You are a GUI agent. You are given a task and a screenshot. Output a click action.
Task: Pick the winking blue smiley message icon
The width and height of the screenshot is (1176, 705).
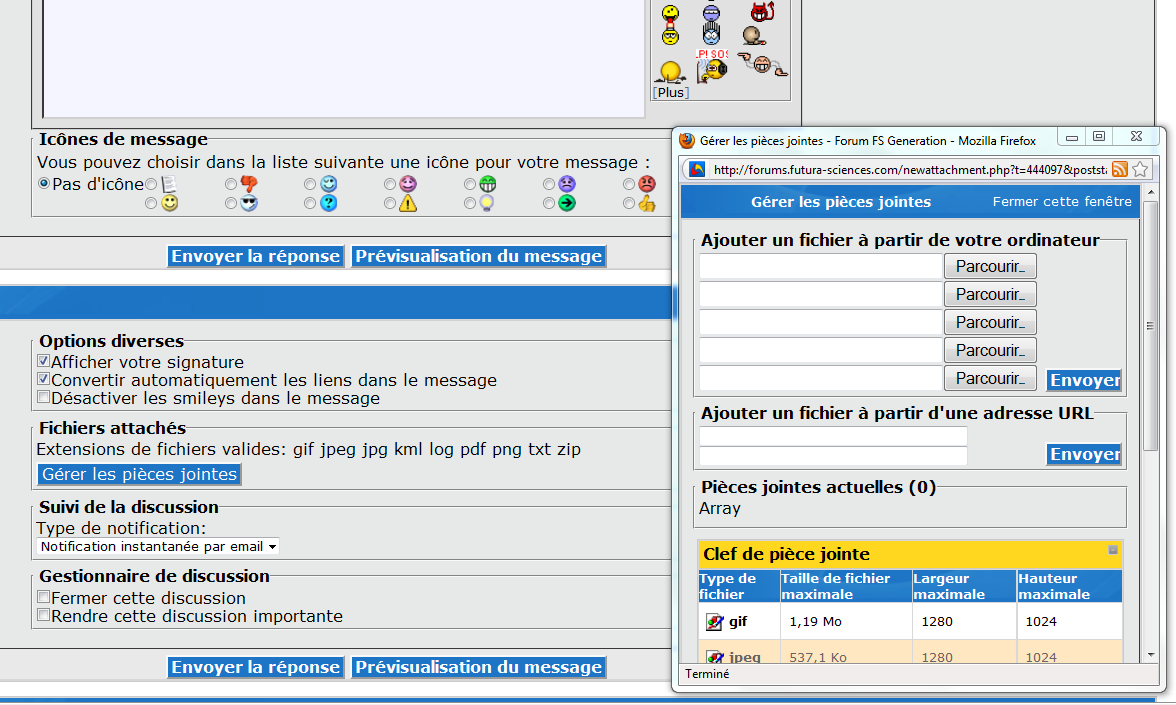pyautogui.click(x=328, y=184)
